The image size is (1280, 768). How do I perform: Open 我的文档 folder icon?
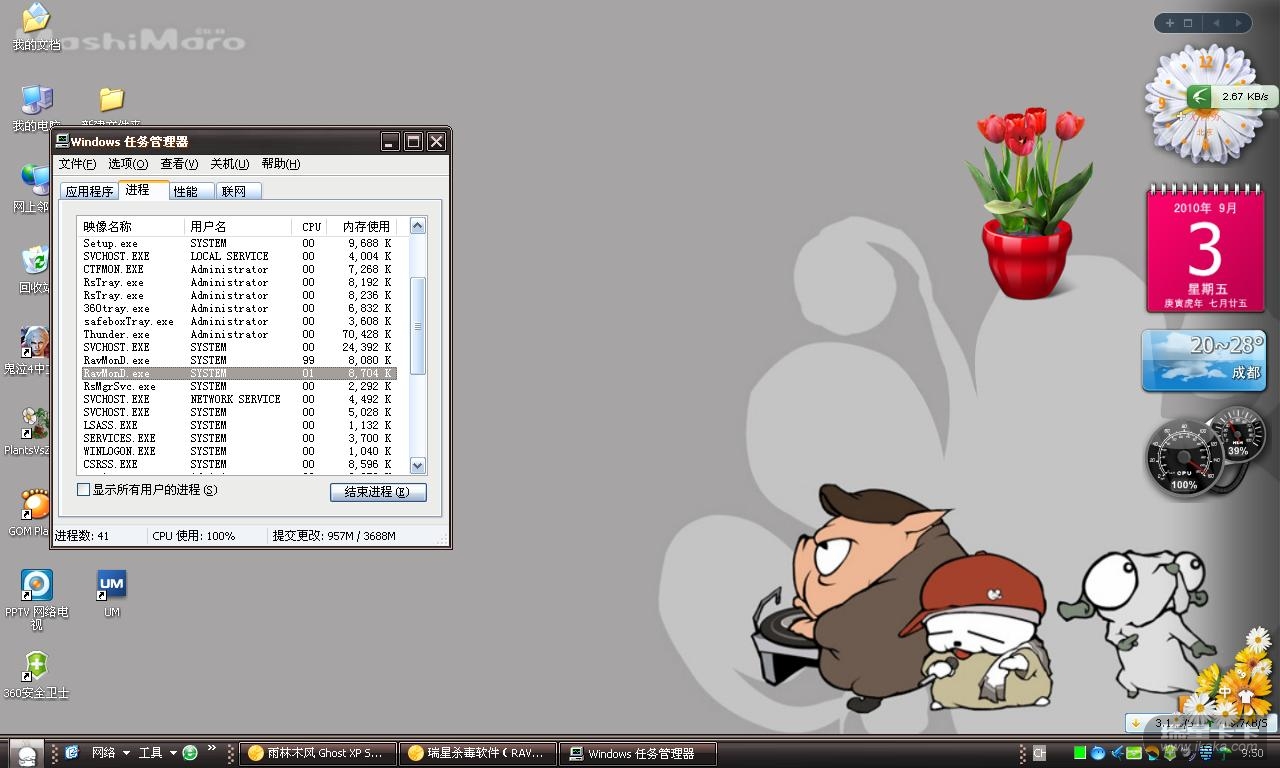tap(36, 27)
